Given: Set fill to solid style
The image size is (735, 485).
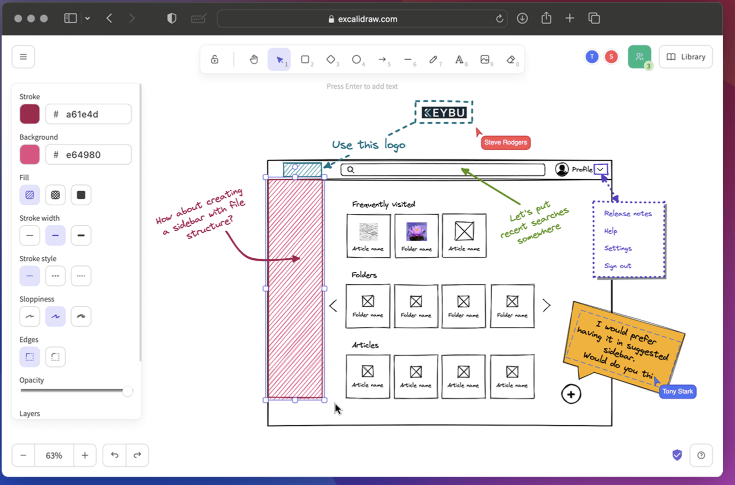Looking at the screenshot, I should tap(81, 194).
